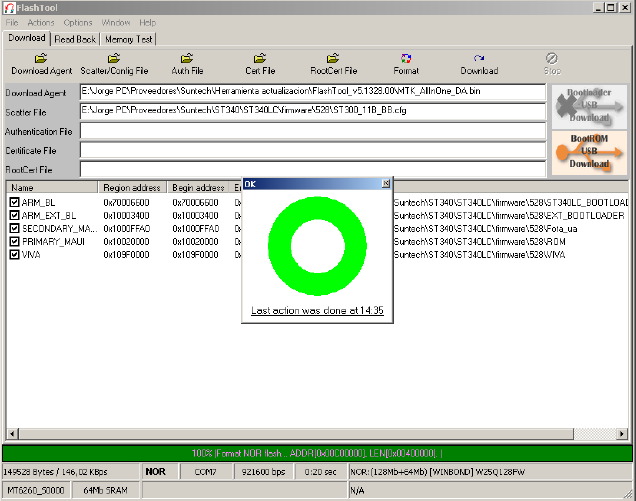Viewport: 636px width, 501px height.
Task: Click the Name column header
Action: click(x=52, y=187)
